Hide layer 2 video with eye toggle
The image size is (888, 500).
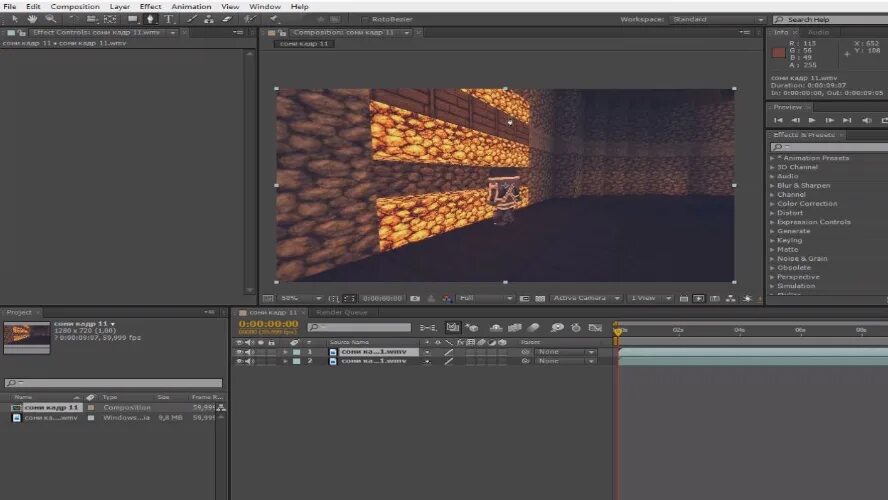[239, 361]
